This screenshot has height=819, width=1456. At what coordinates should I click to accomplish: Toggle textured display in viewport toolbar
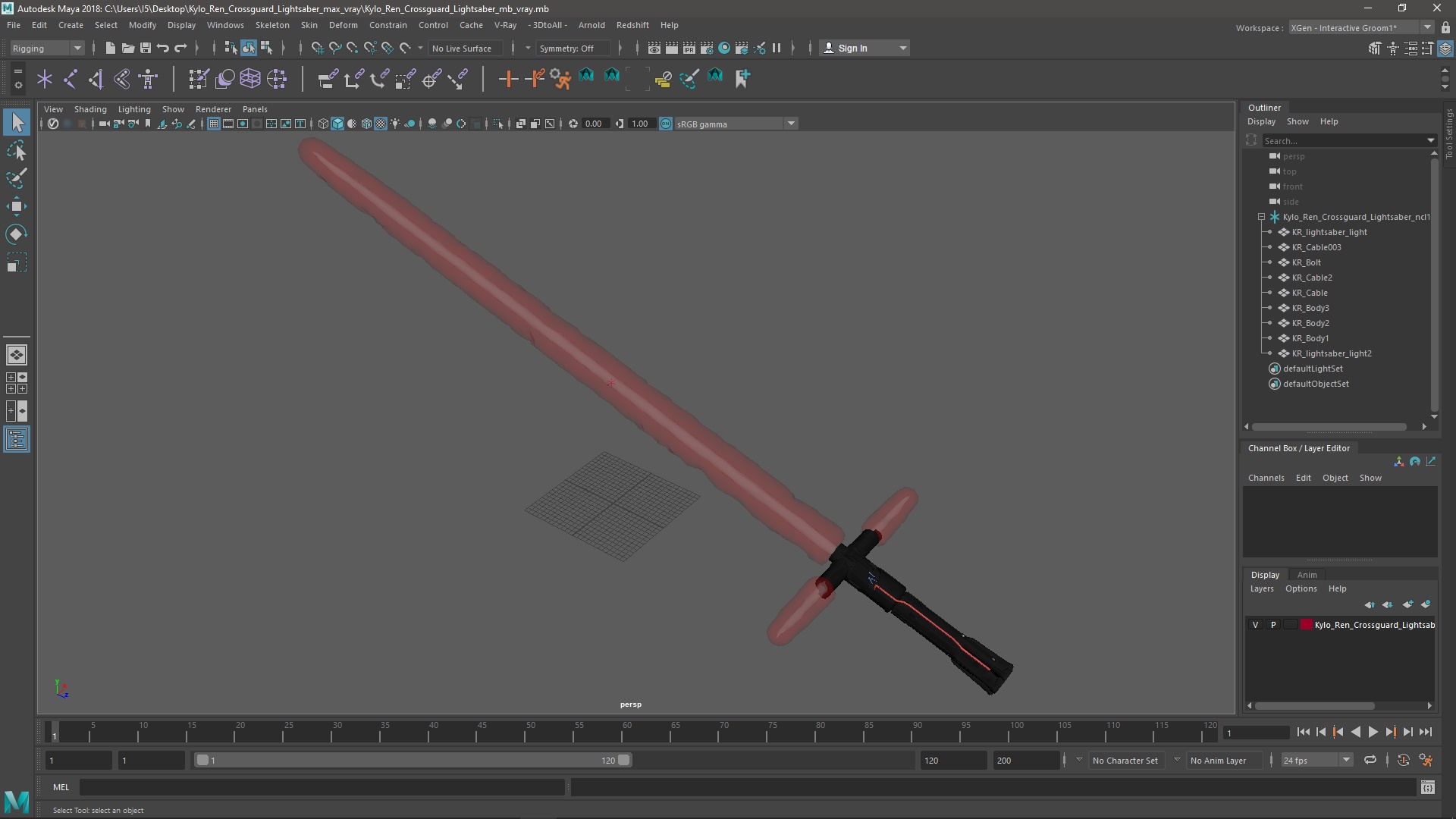pos(381,124)
